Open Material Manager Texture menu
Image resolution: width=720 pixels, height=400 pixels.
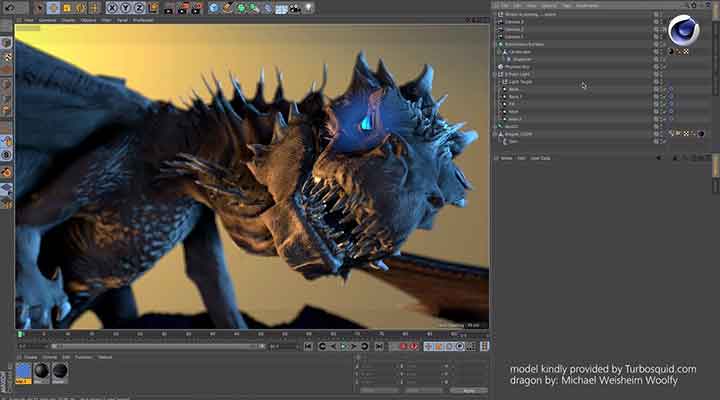point(105,357)
